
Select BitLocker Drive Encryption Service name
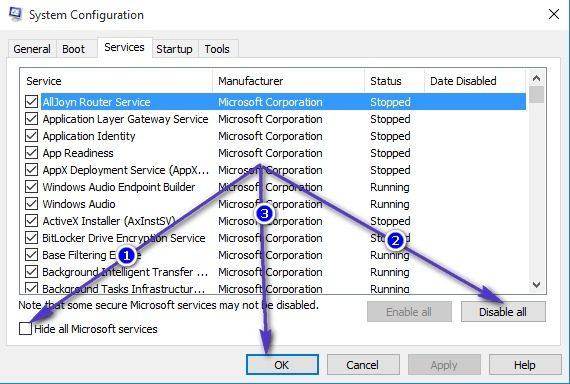(x=124, y=238)
